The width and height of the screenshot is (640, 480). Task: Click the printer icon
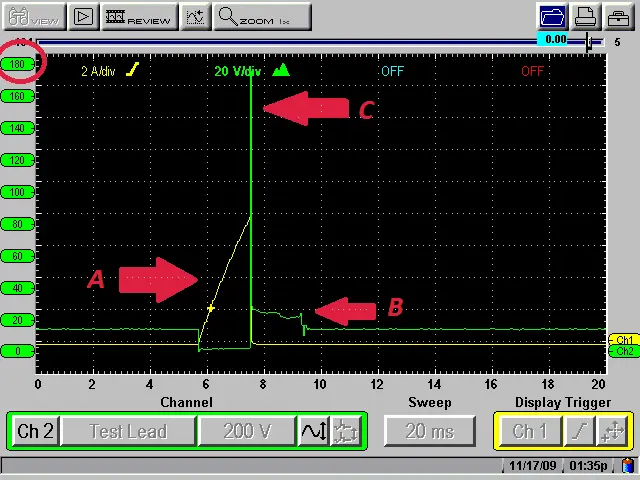(585, 16)
